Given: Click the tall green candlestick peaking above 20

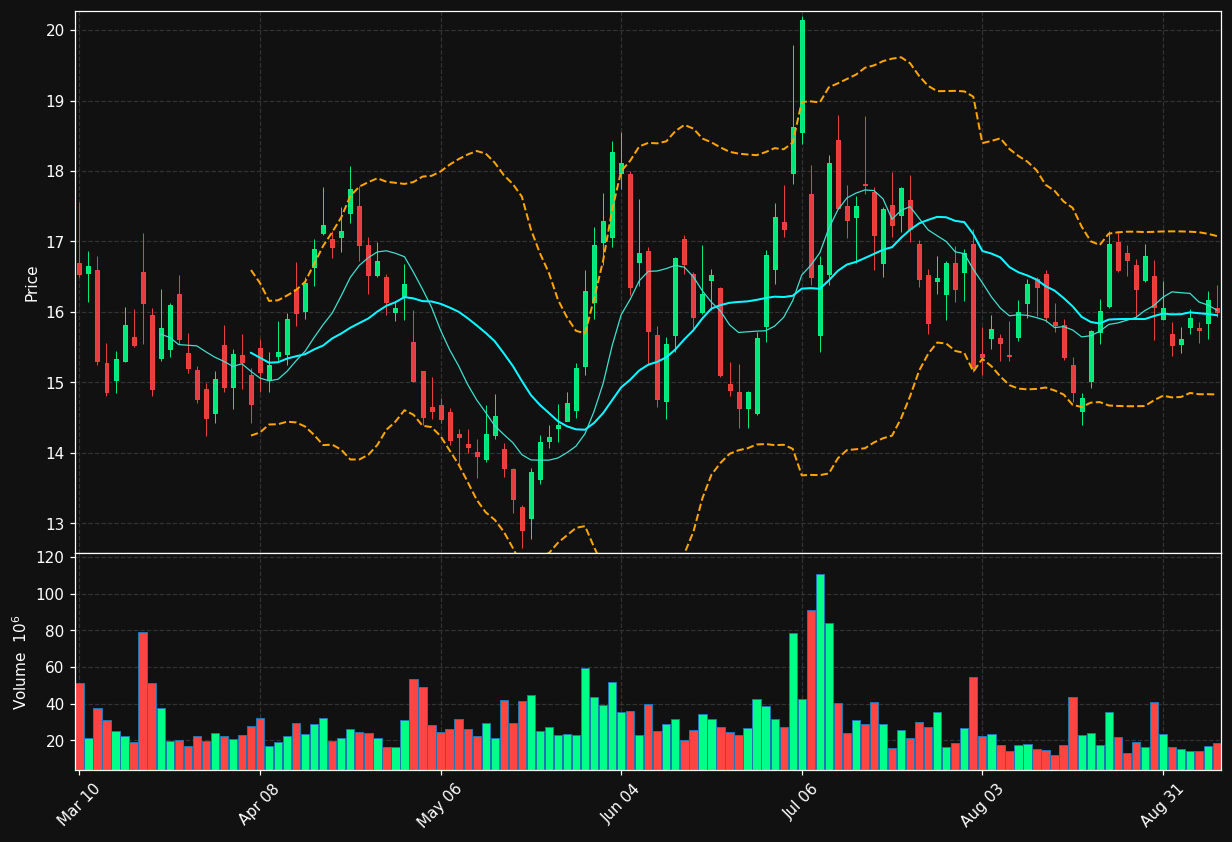Looking at the screenshot, I should [x=802, y=76].
